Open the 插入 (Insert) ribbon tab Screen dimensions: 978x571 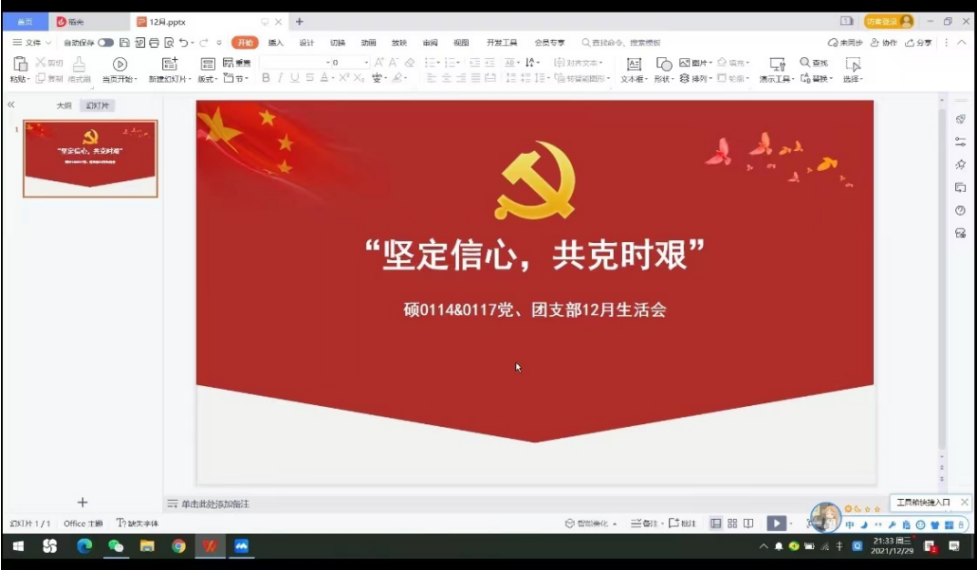click(276, 43)
